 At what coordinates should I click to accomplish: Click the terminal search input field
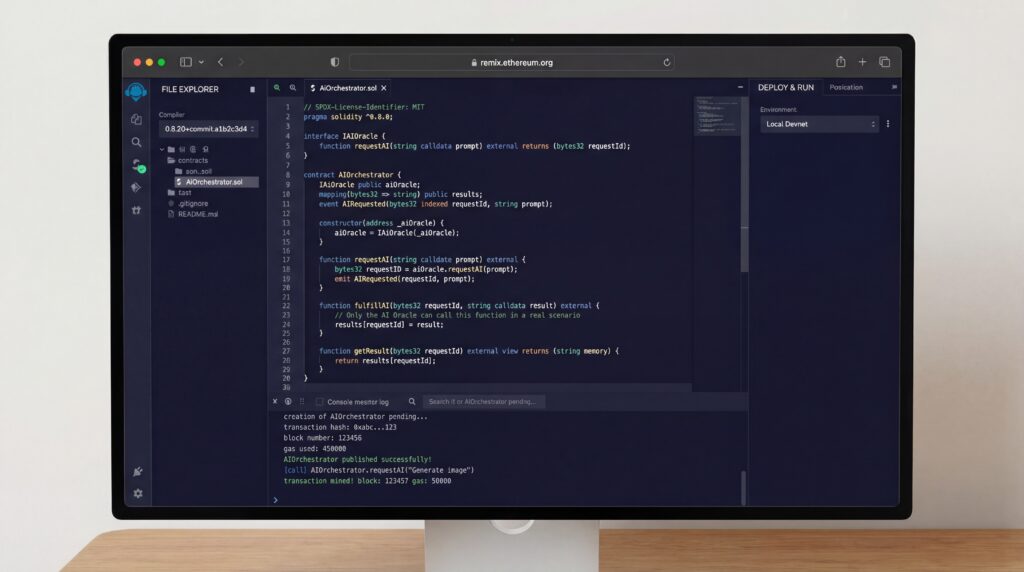point(483,402)
